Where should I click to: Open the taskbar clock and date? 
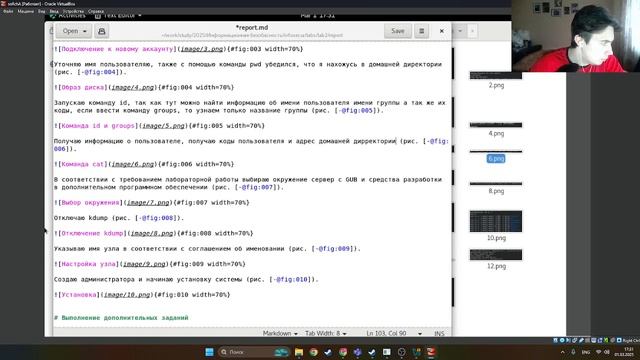coord(624,352)
